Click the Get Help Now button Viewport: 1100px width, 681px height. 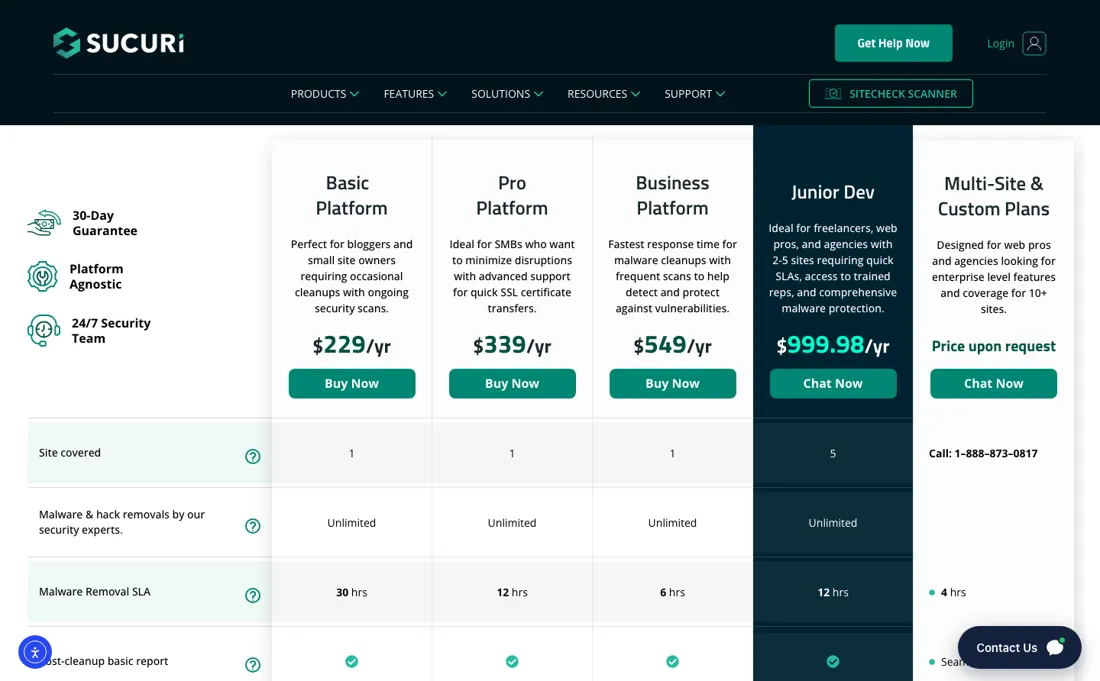click(x=893, y=43)
